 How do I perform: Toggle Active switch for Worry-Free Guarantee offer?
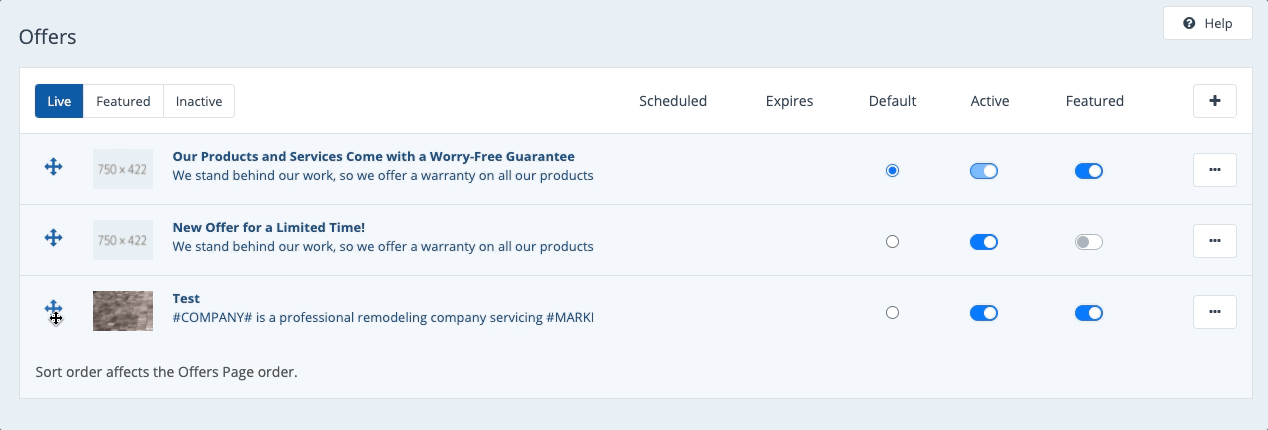[984, 171]
